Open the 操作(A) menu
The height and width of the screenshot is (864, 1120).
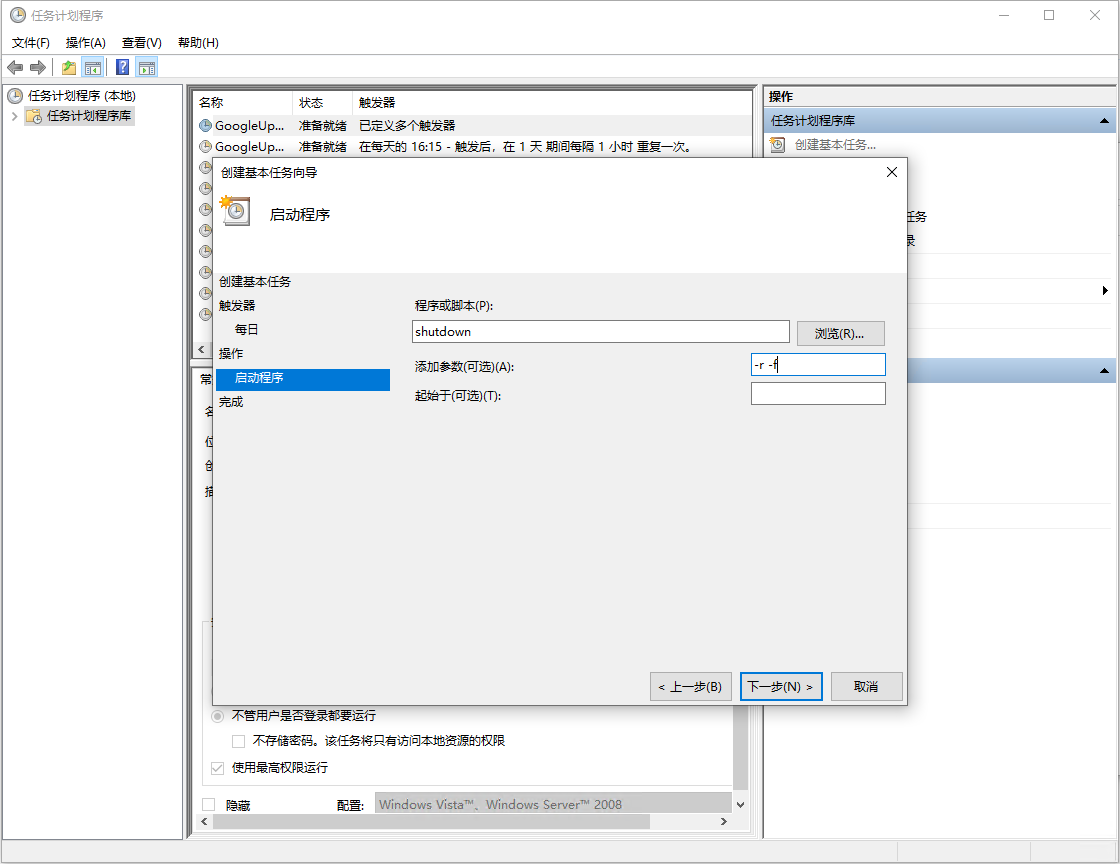[85, 43]
